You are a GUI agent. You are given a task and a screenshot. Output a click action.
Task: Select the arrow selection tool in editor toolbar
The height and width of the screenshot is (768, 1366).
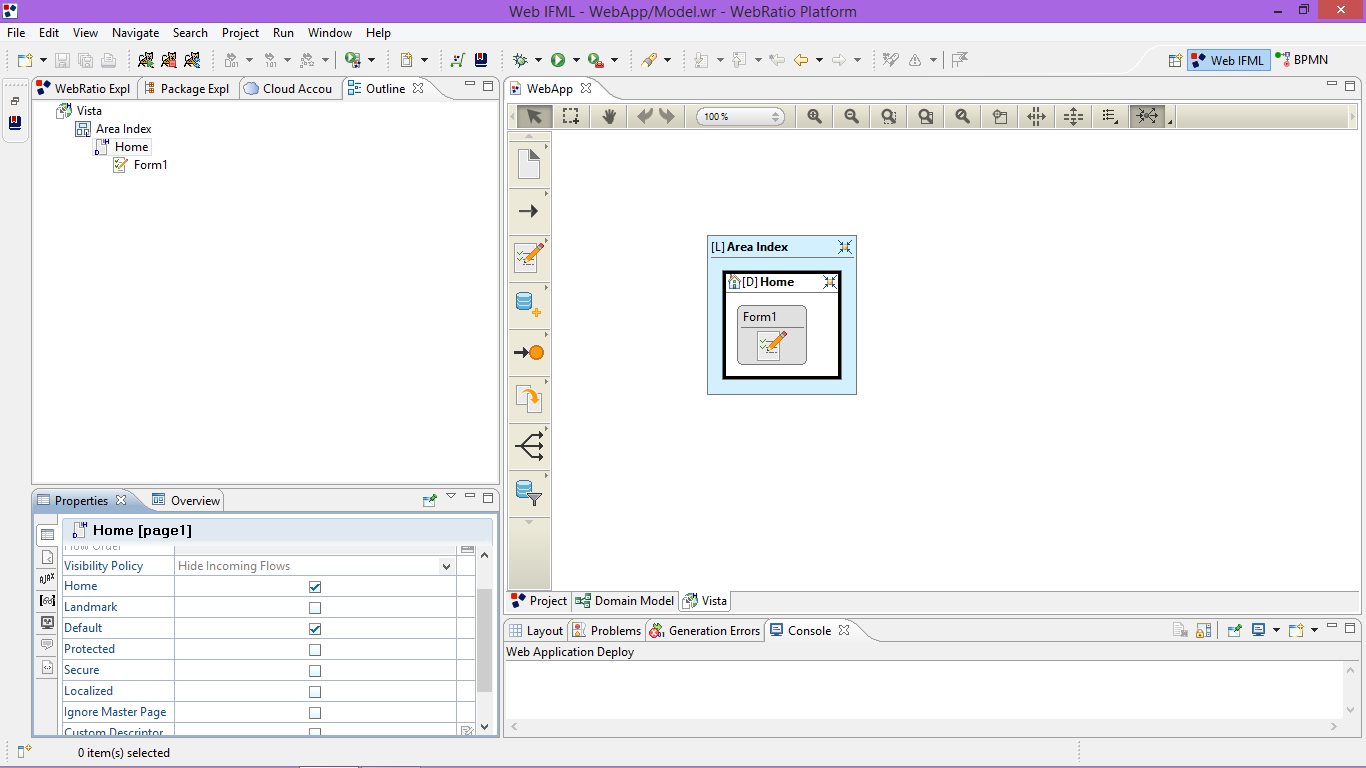pyautogui.click(x=533, y=116)
